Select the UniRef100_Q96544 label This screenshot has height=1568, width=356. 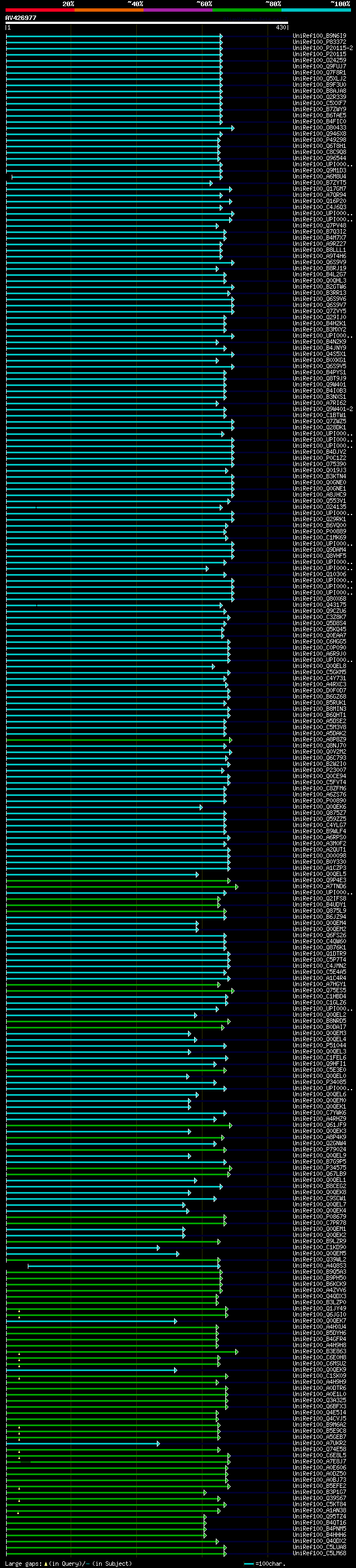pyautogui.click(x=319, y=159)
